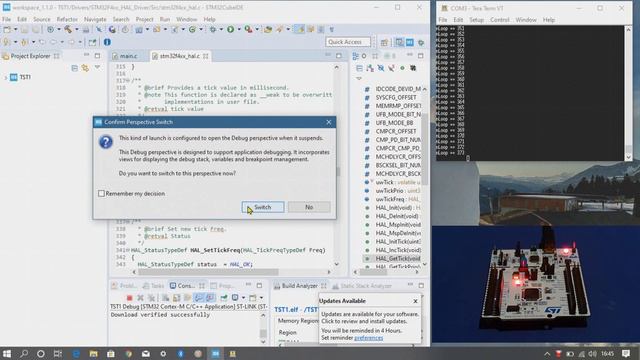Click No in Confirm Perspective Switch dialog

click(309, 207)
